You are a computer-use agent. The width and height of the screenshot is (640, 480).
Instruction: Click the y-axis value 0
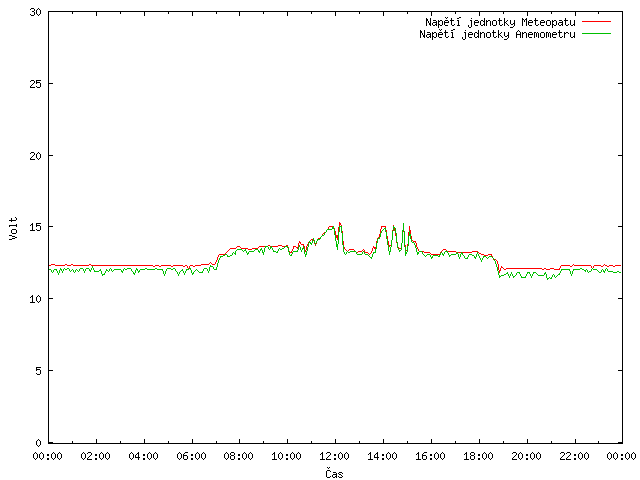[38, 443]
